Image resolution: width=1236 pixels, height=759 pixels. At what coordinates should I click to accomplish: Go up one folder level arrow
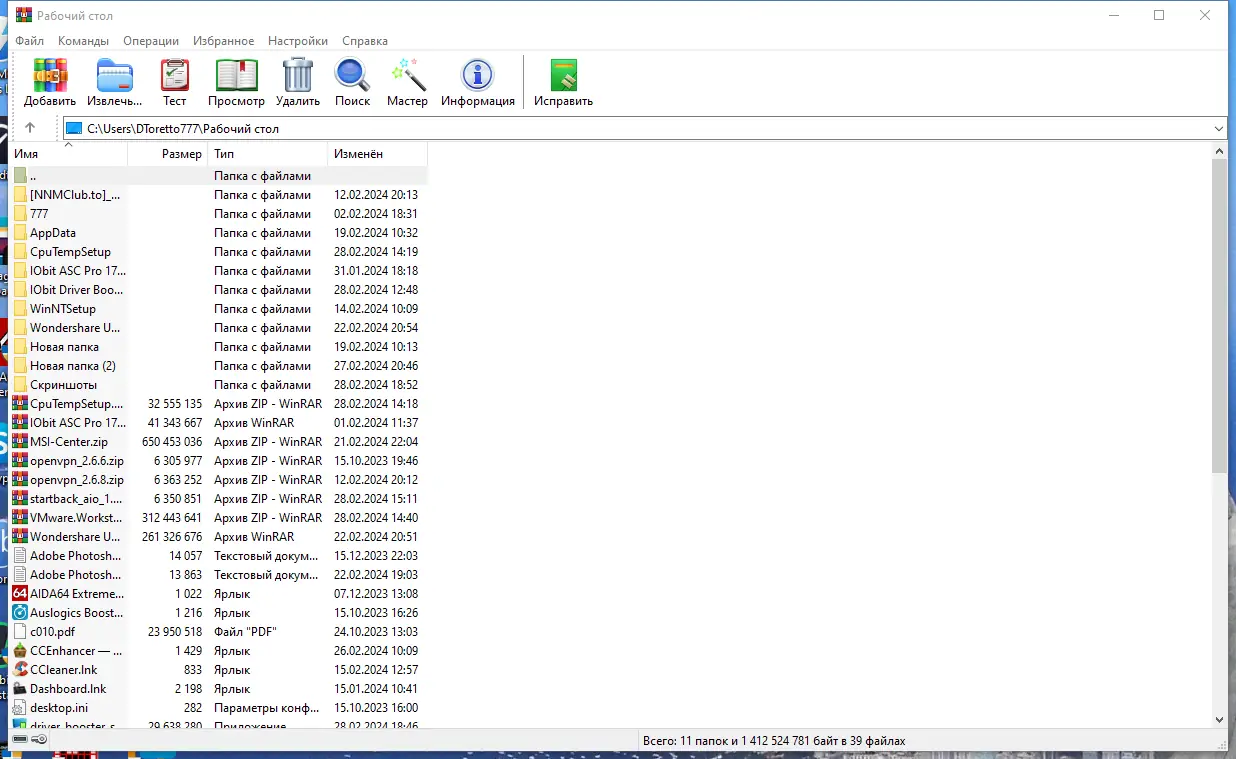click(30, 128)
